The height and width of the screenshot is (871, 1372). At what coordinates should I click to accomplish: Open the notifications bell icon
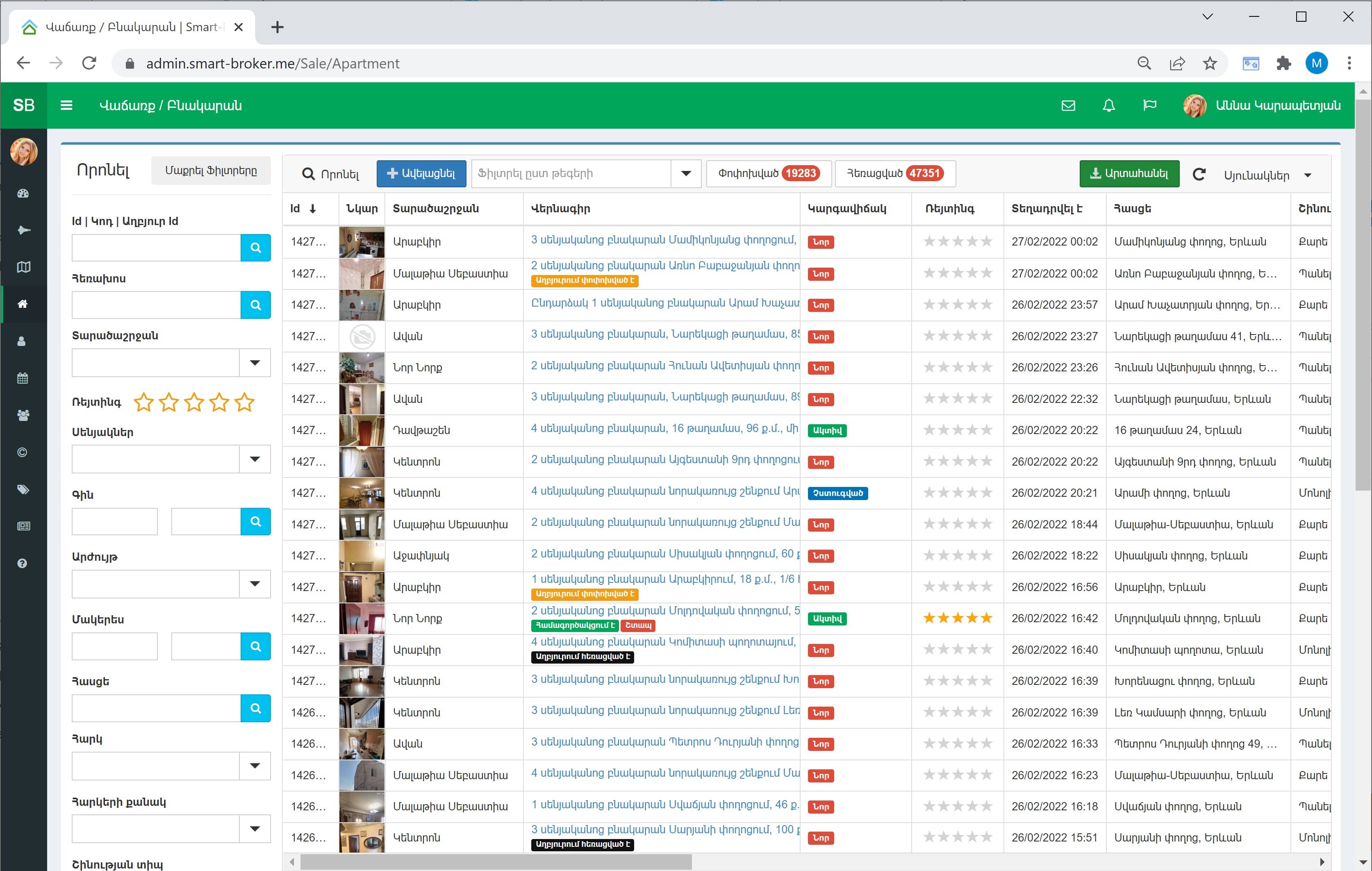[1109, 105]
